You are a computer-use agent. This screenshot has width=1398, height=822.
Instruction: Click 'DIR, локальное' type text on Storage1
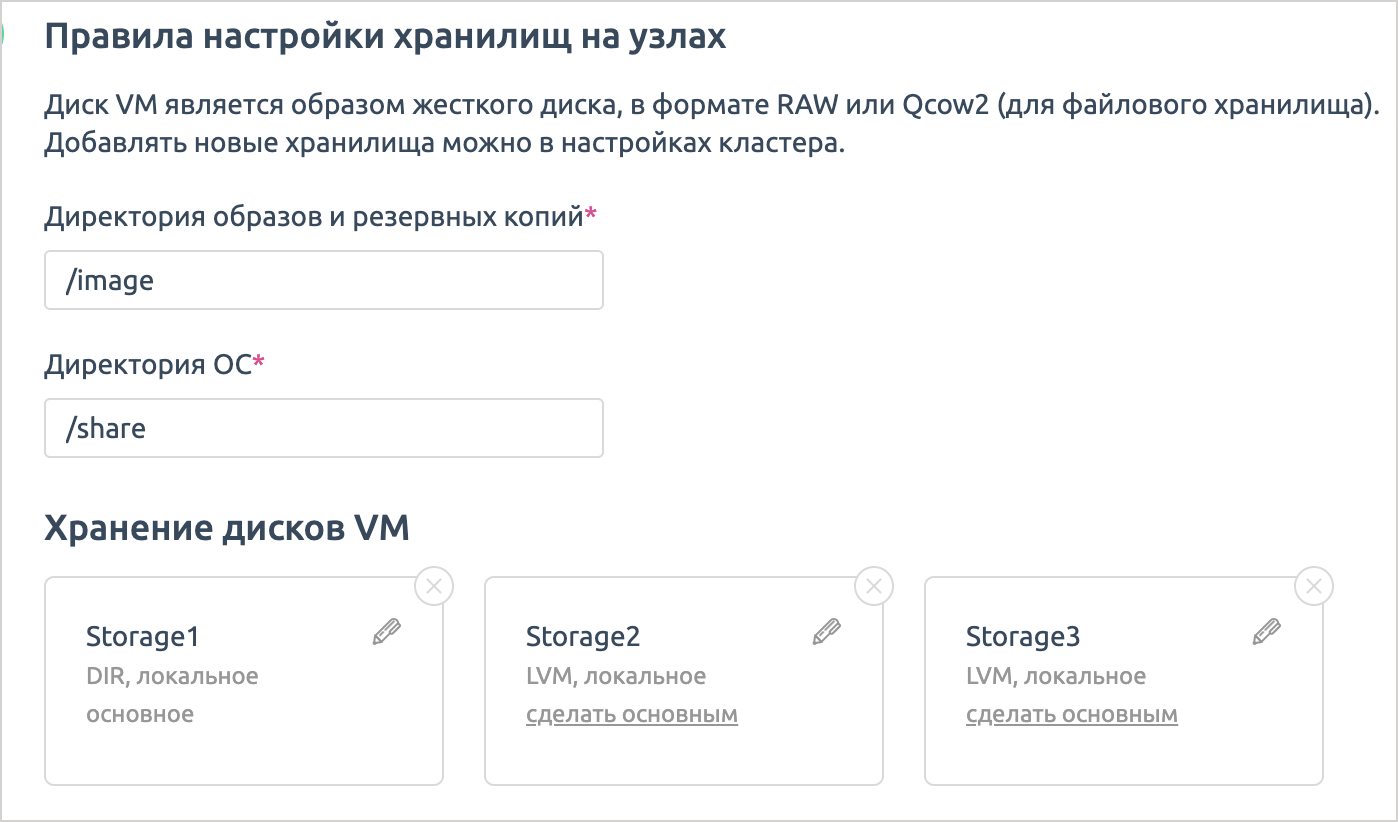(172, 676)
